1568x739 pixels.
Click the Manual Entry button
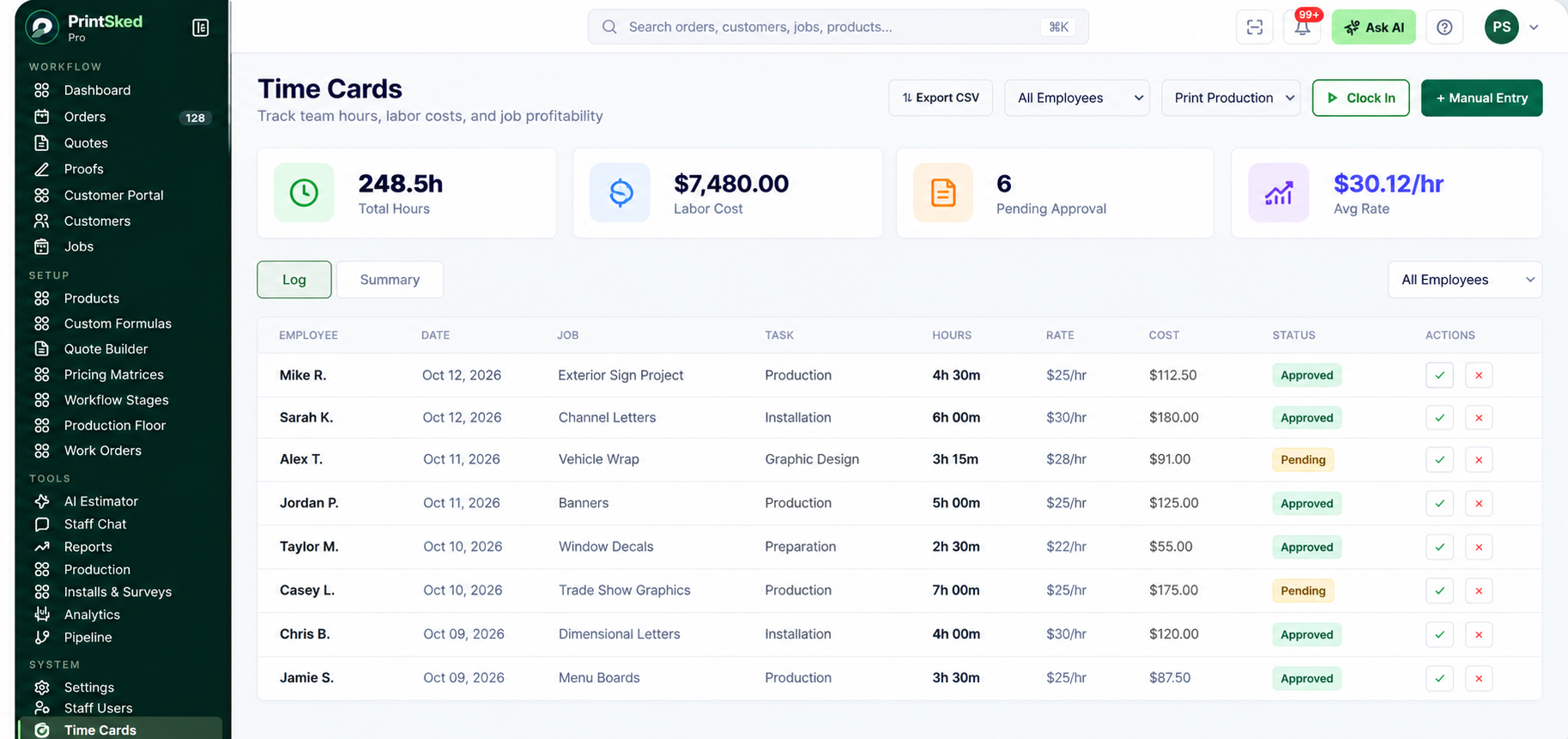coord(1481,98)
